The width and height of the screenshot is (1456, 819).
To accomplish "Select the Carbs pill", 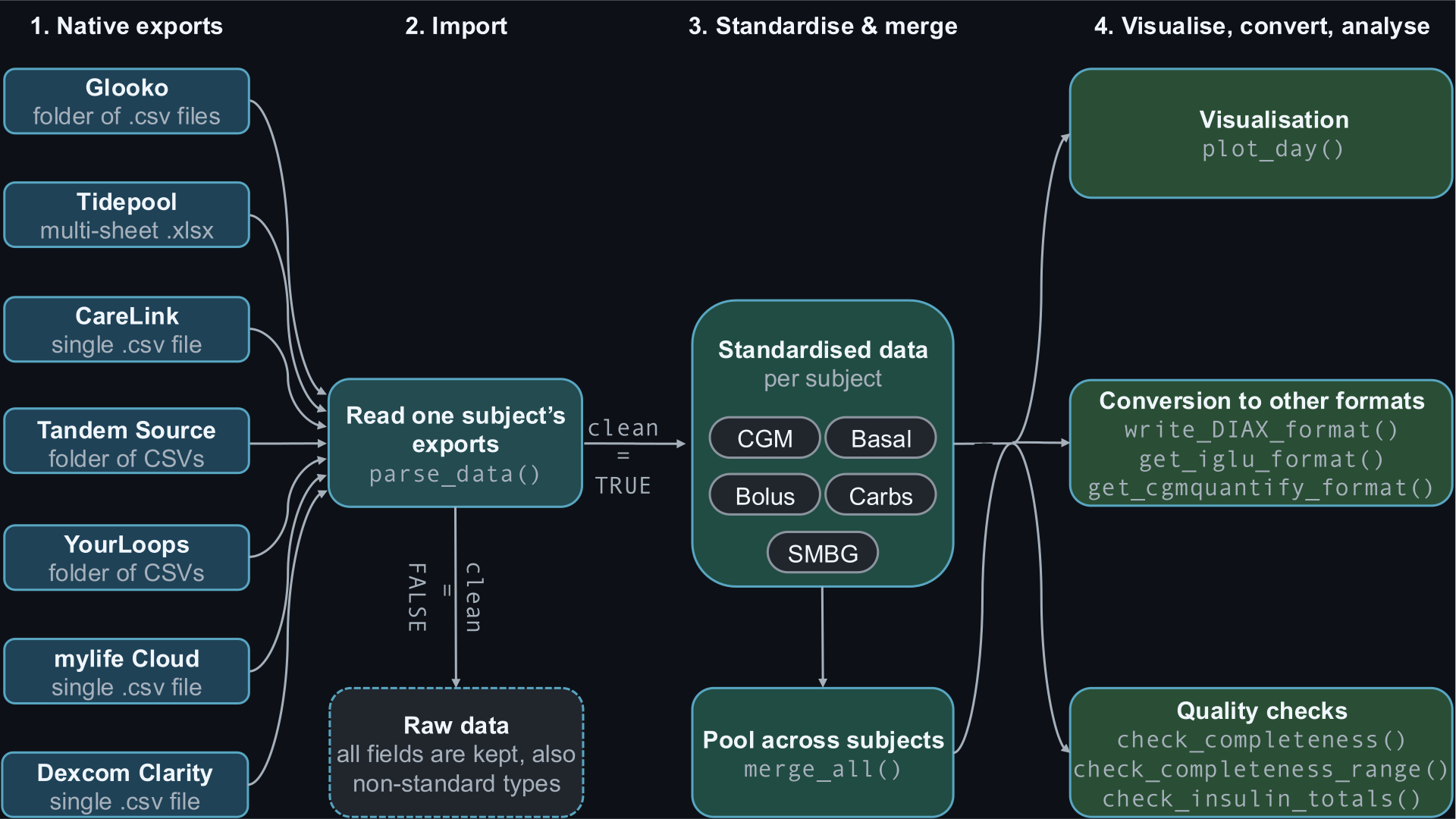I will [880, 496].
